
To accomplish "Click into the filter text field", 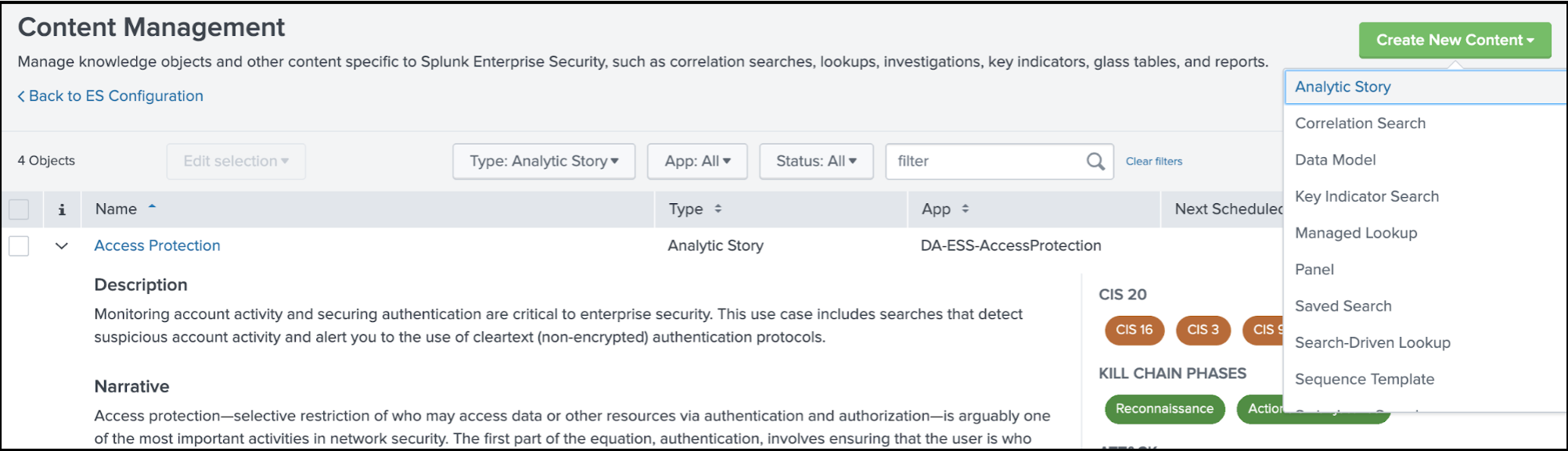I will coord(987,161).
